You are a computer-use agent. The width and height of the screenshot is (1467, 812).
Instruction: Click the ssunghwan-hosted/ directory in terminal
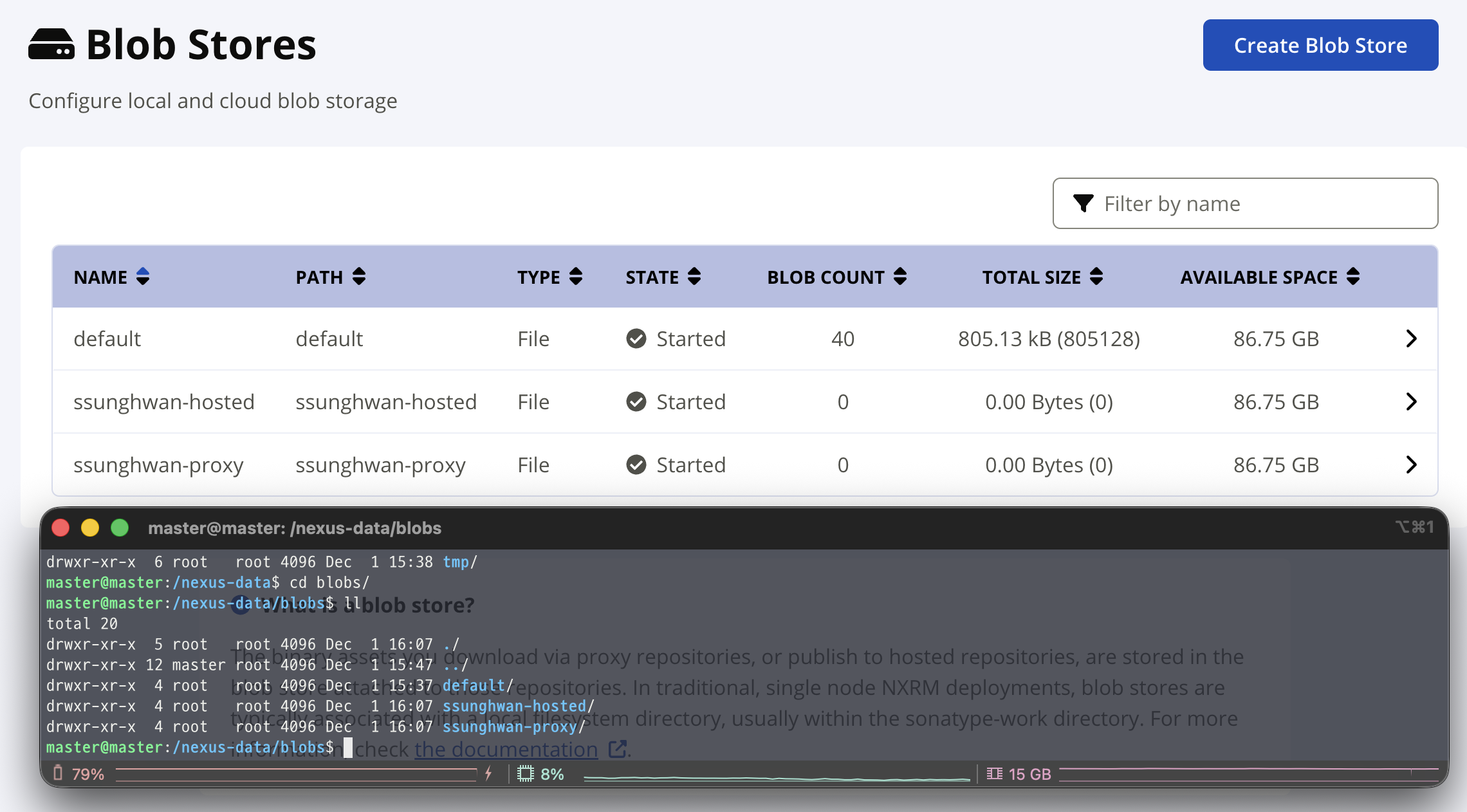(518, 706)
